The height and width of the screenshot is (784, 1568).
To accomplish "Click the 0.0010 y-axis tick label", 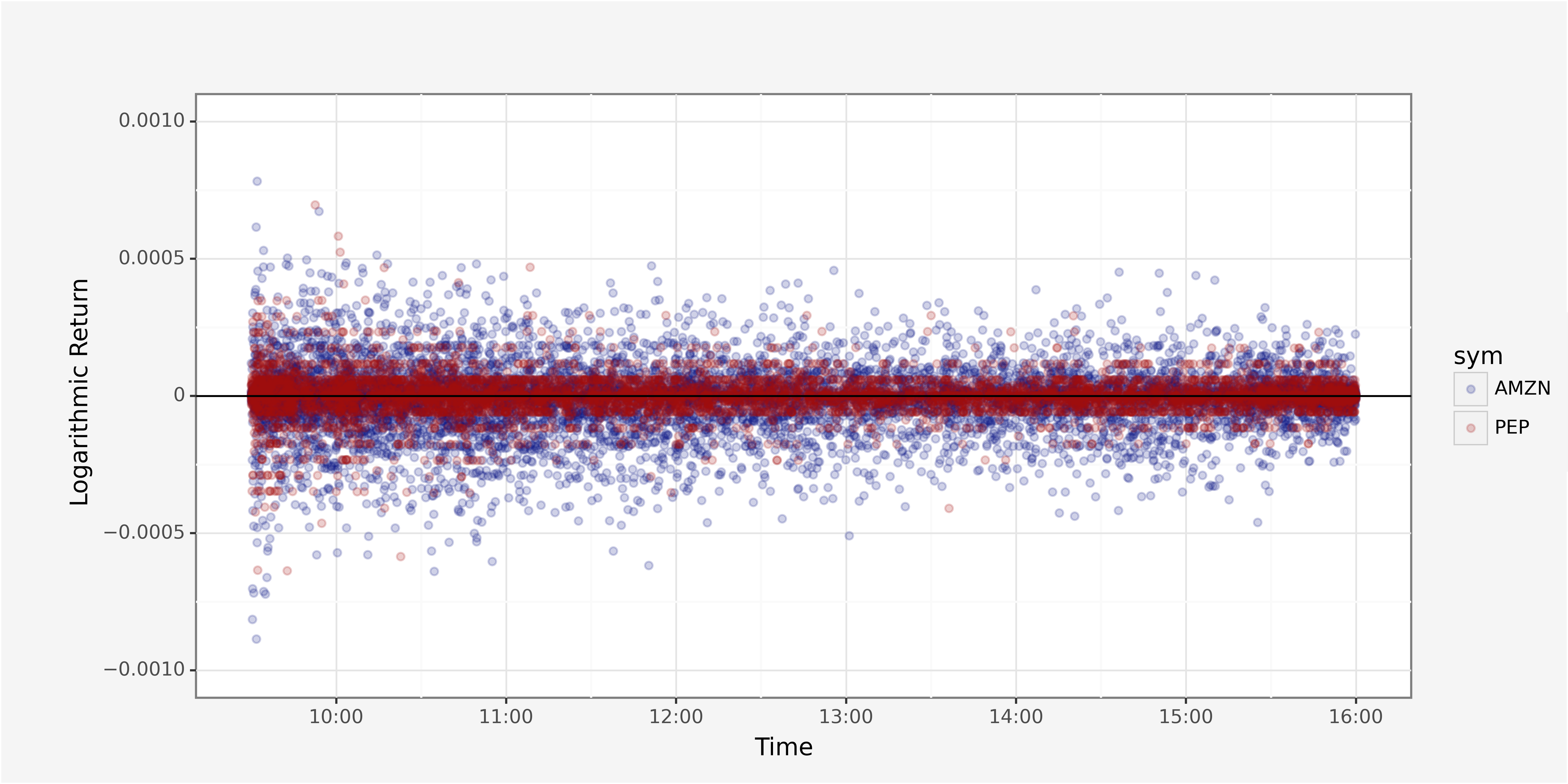I will 152,120.
